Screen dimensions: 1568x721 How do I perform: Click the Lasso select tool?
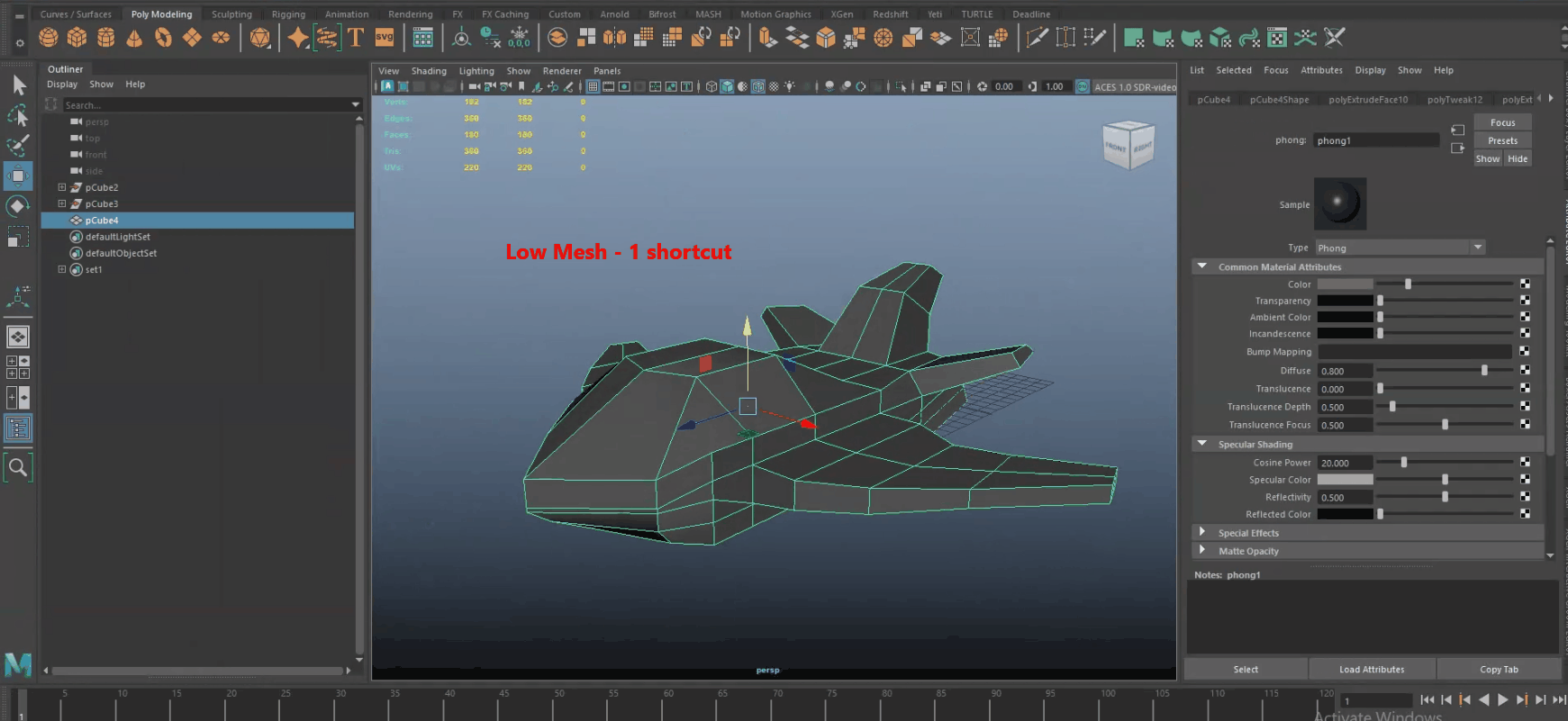18,116
